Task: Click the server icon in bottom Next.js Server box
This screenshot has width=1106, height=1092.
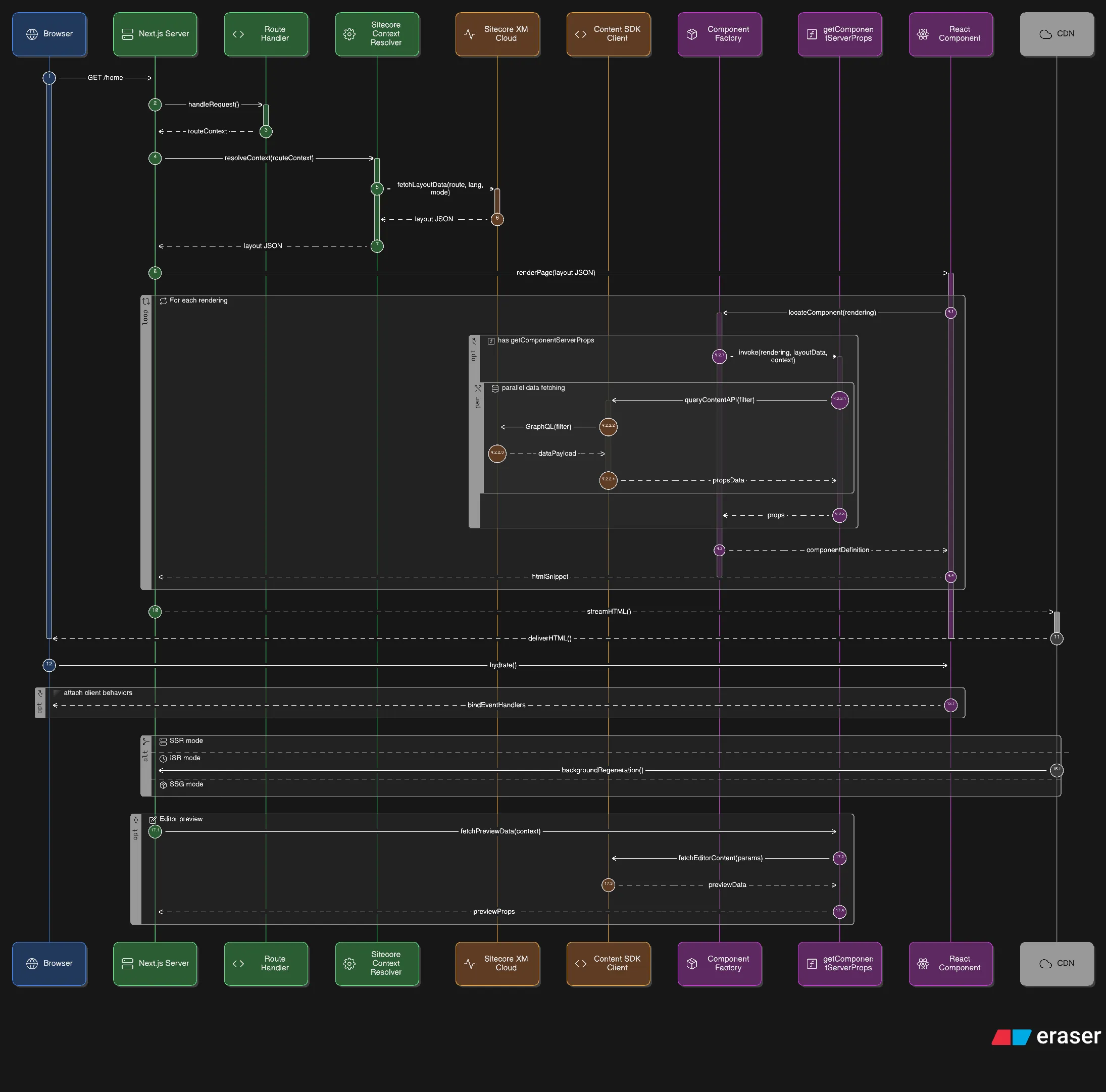Action: [128, 964]
